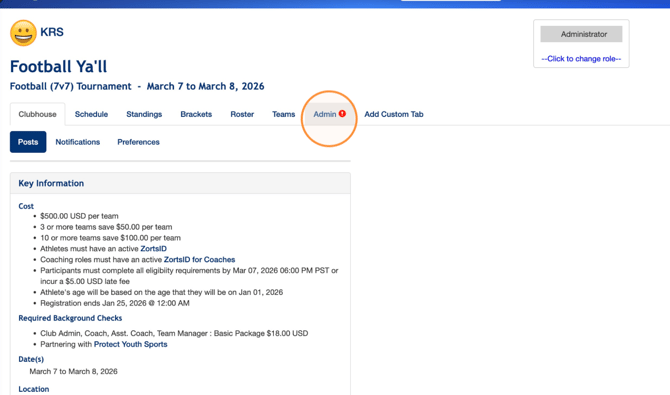
Task: Click the Key Information panel header
Action: pos(180,183)
